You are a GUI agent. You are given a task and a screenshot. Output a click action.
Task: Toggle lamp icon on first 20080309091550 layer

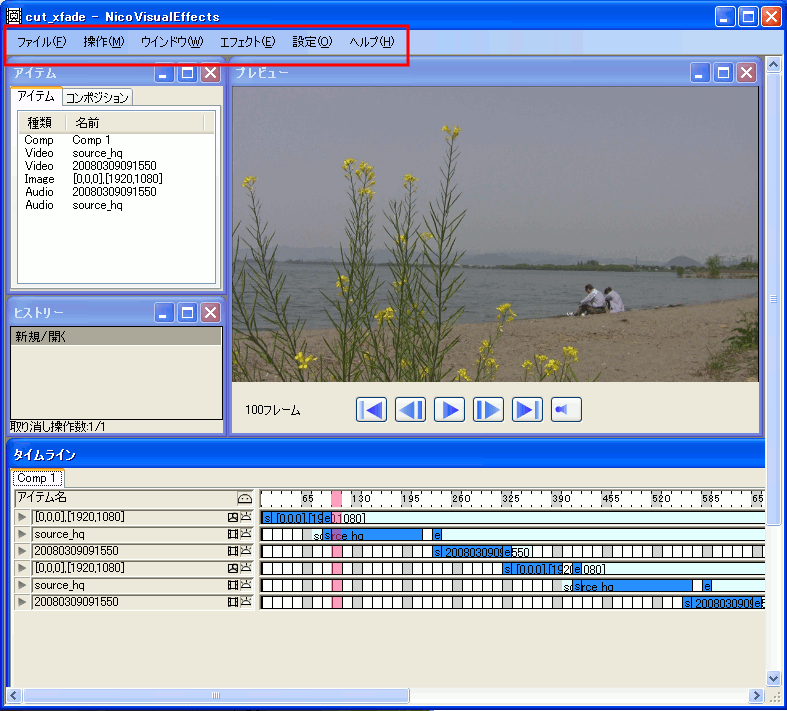tap(246, 551)
